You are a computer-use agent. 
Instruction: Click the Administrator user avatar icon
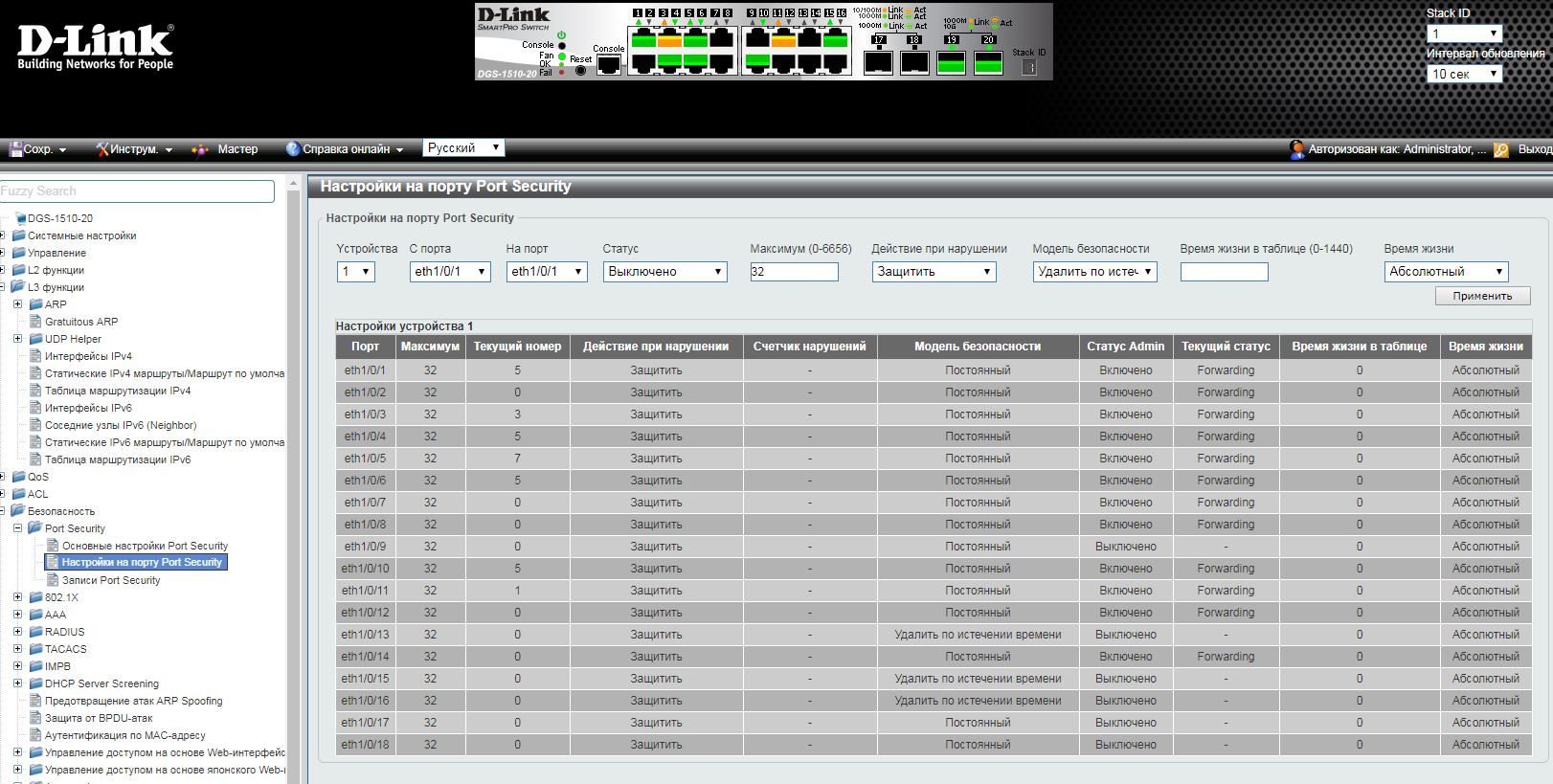tap(1297, 149)
